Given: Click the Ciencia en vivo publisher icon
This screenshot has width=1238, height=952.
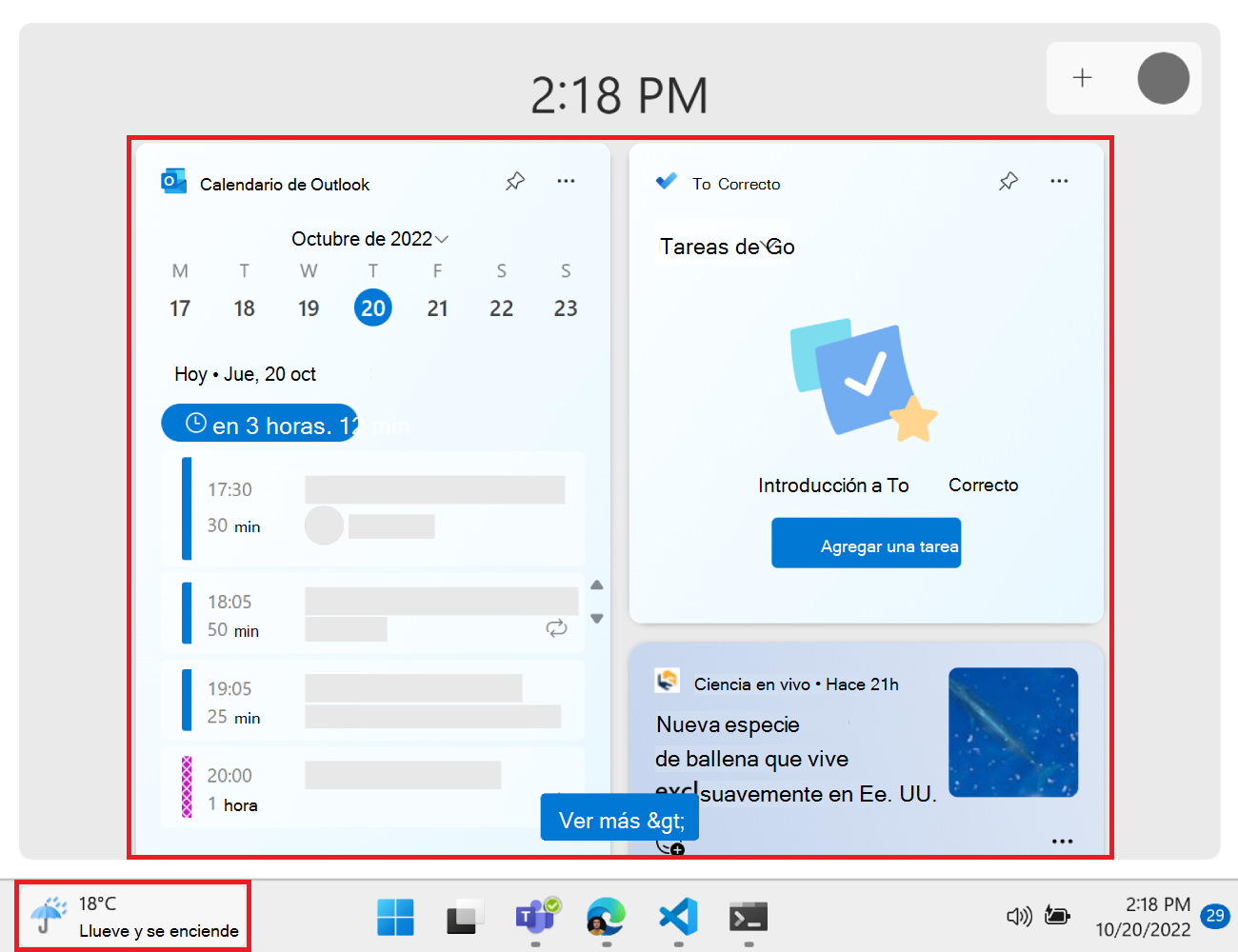Looking at the screenshot, I should pyautogui.click(x=668, y=682).
